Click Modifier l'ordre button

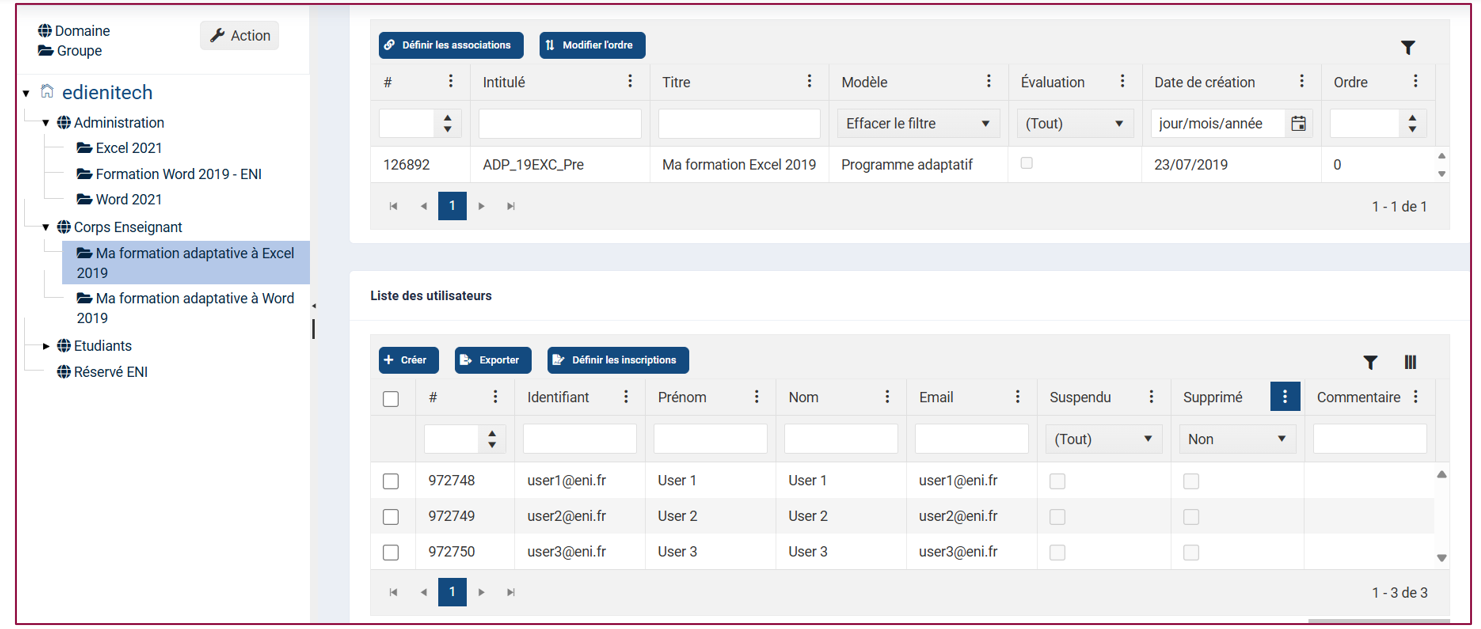pyautogui.click(x=593, y=45)
